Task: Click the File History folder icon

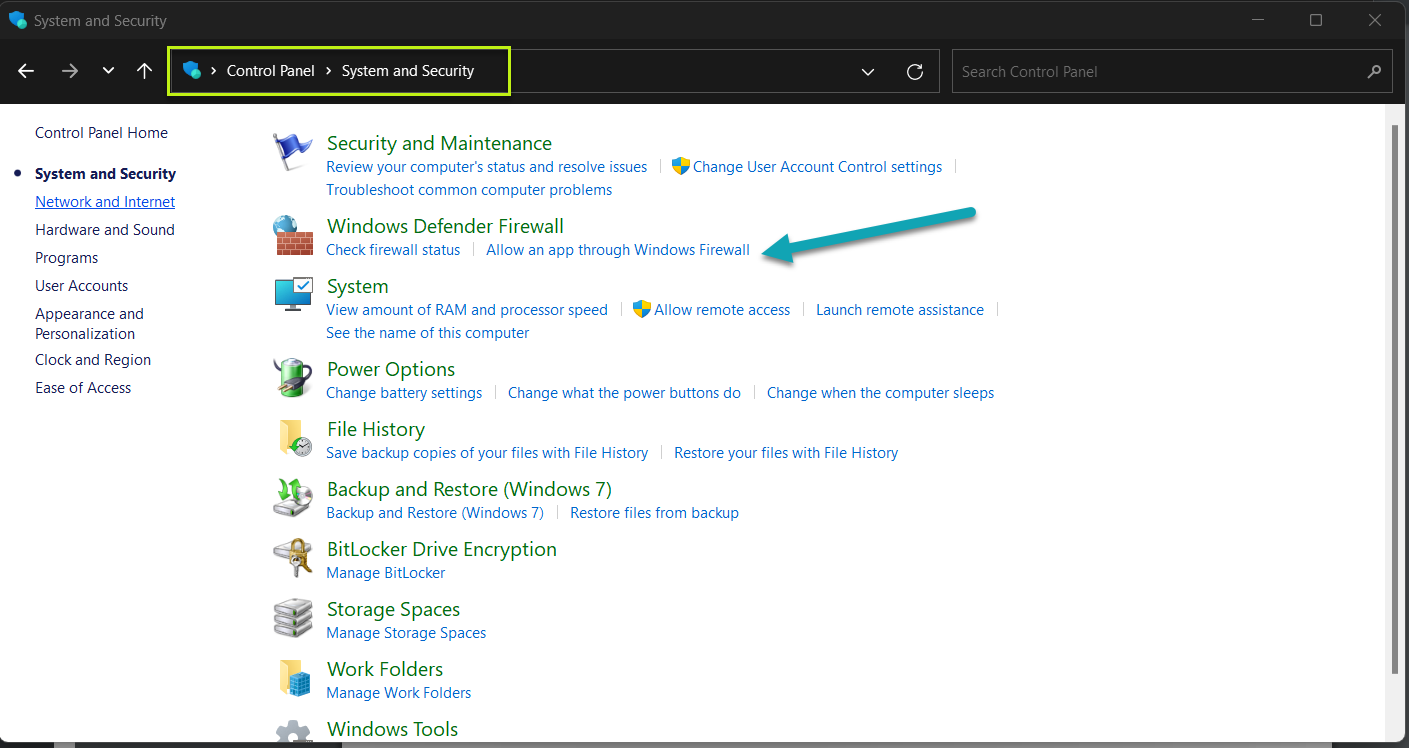Action: point(293,438)
